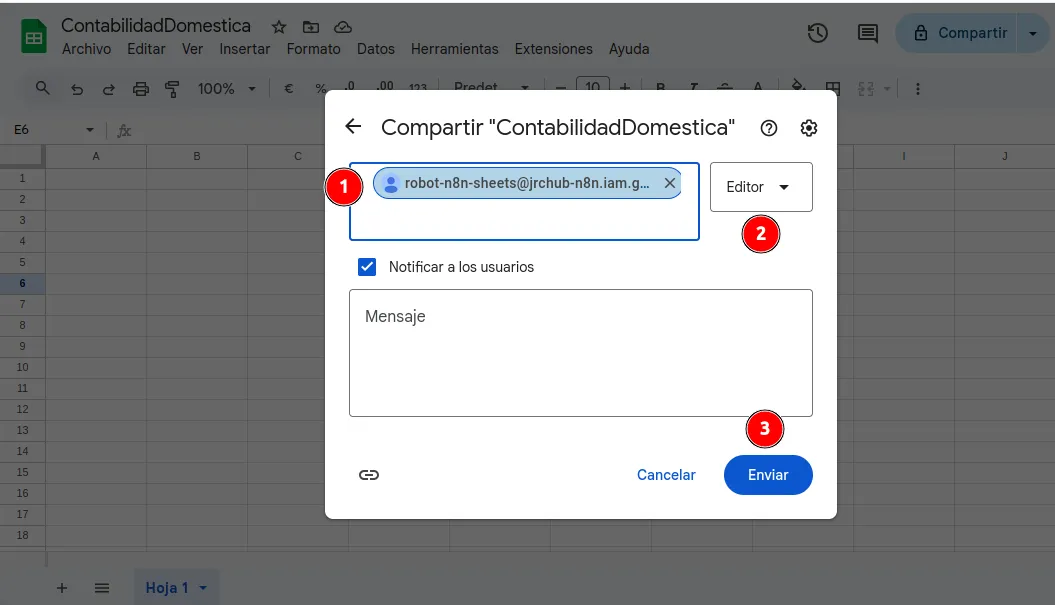Image resolution: width=1055 pixels, height=605 pixels.
Task: Check the cloud save status icon
Action: [x=343, y=27]
